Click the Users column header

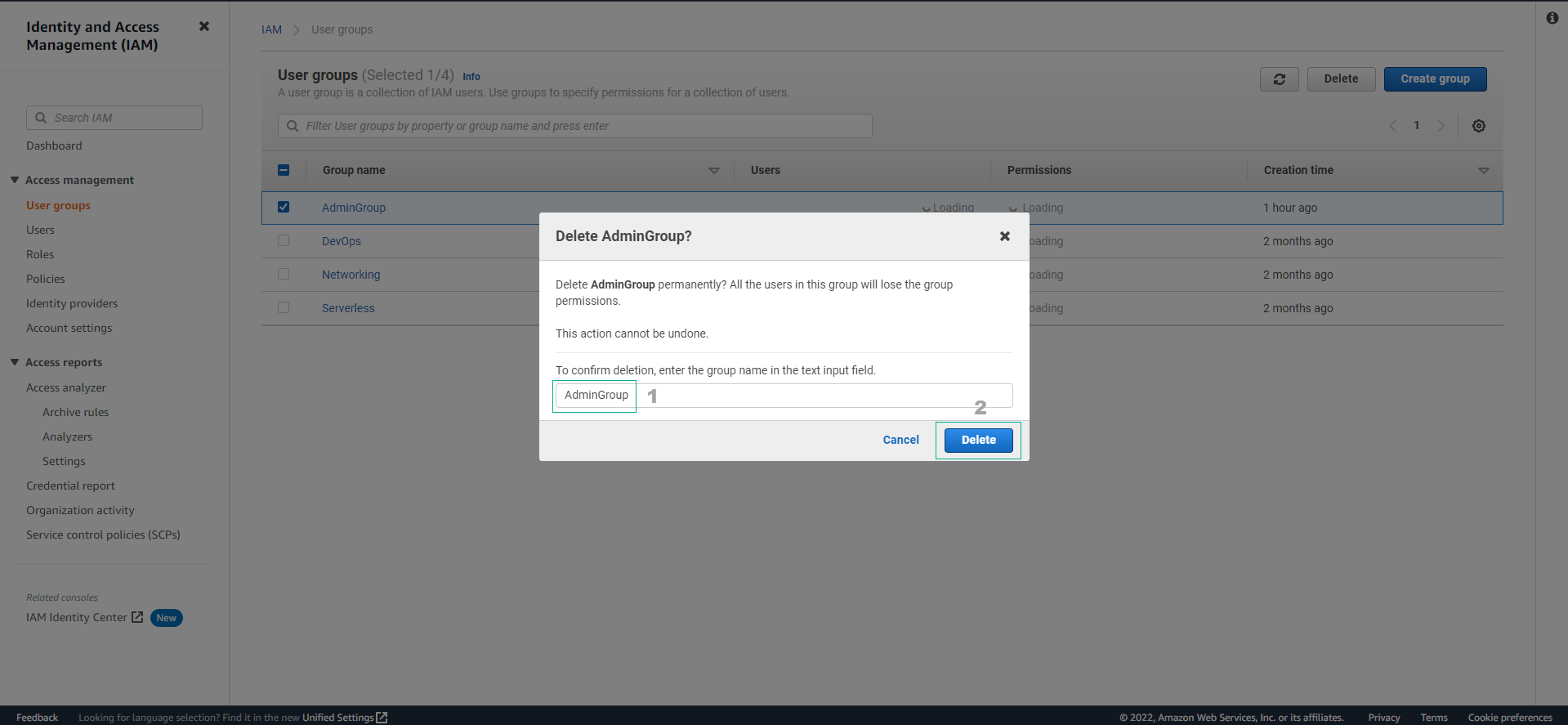coord(766,170)
